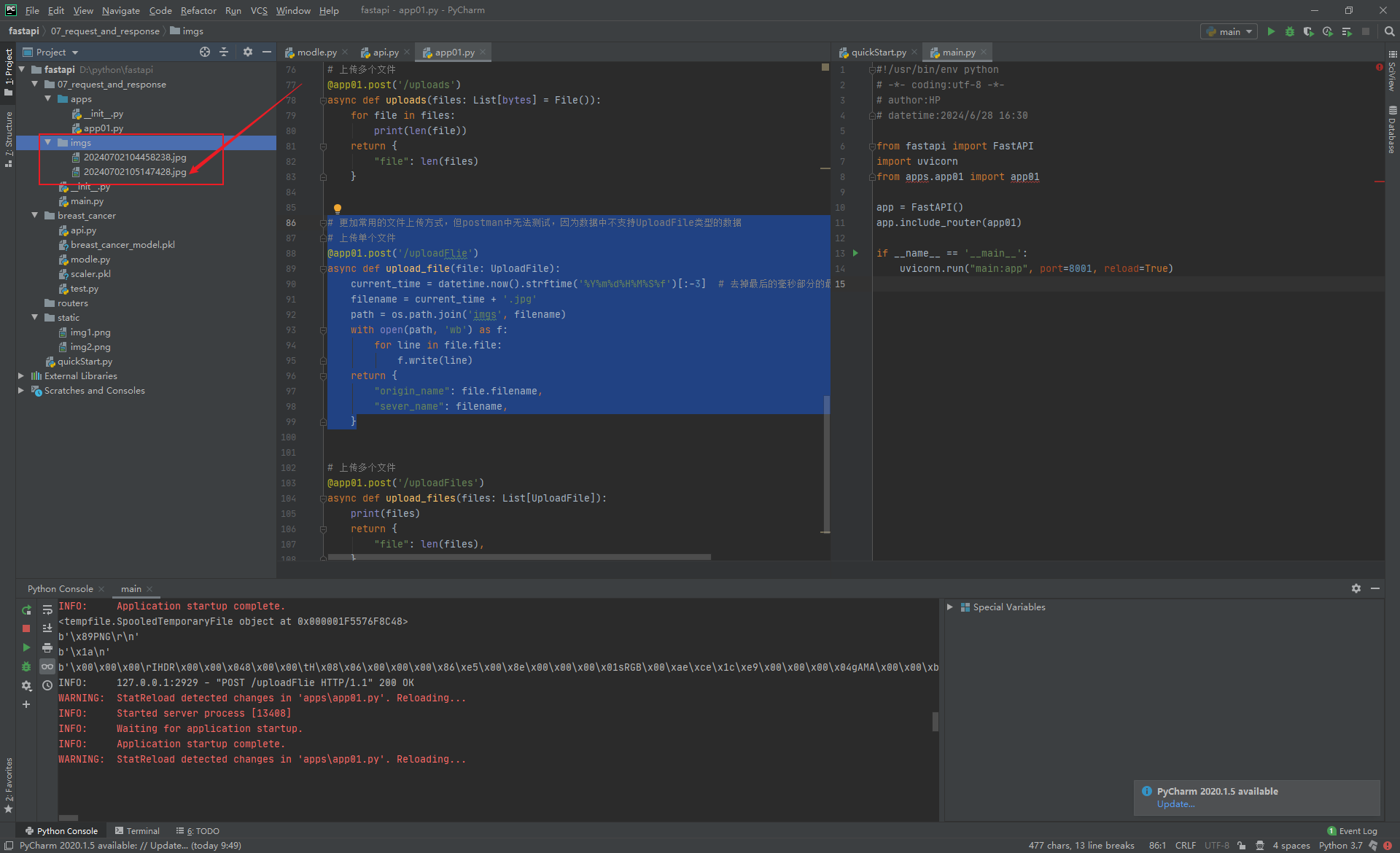Open the main run configuration dropdown
Viewport: 1400px width, 853px height.
1229,31
